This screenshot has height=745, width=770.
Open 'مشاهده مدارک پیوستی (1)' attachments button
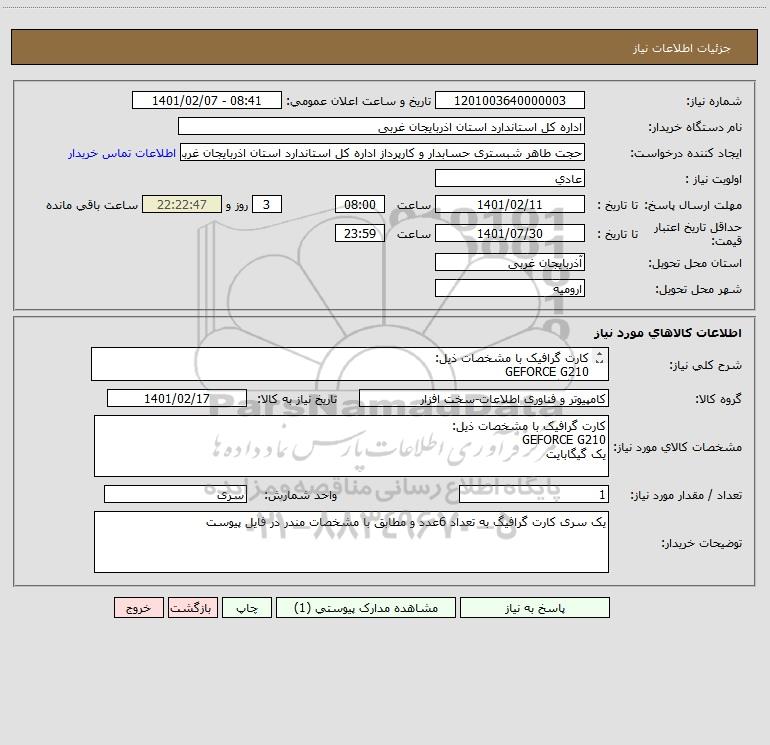click(366, 608)
